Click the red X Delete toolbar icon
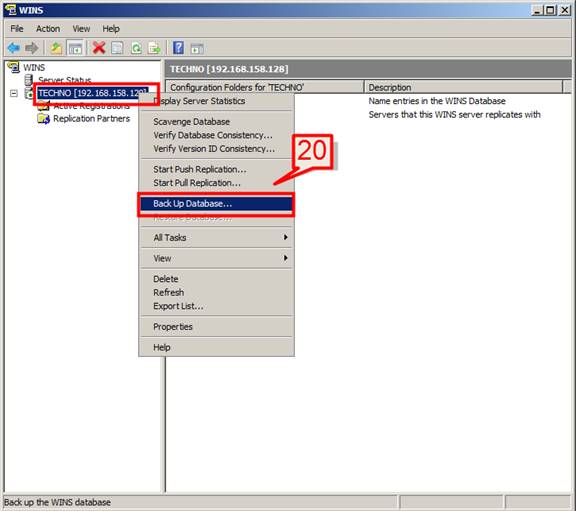 pos(99,48)
